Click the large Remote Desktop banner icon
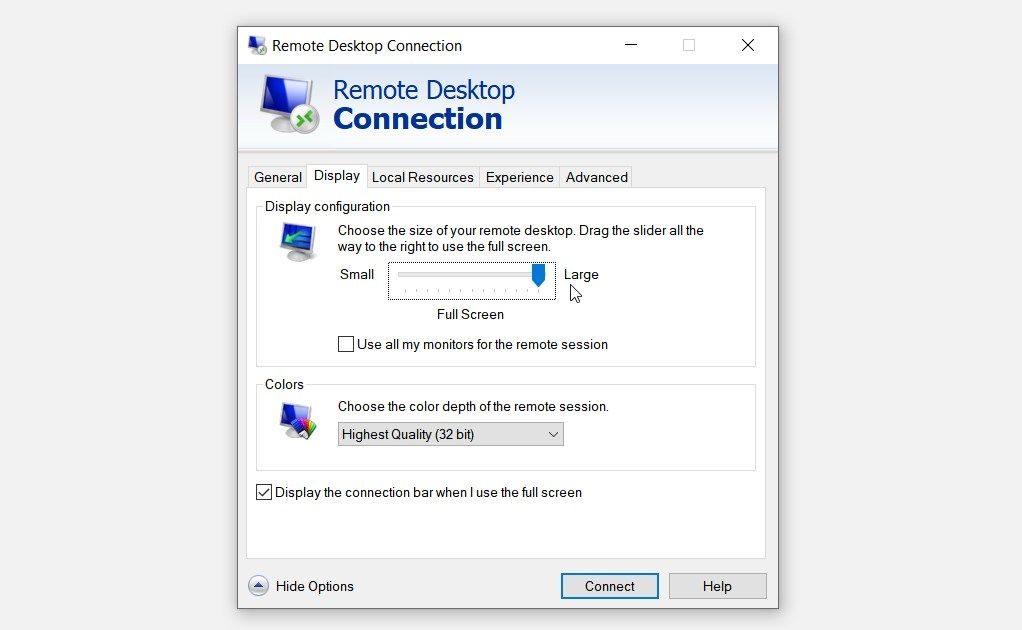 [289, 104]
